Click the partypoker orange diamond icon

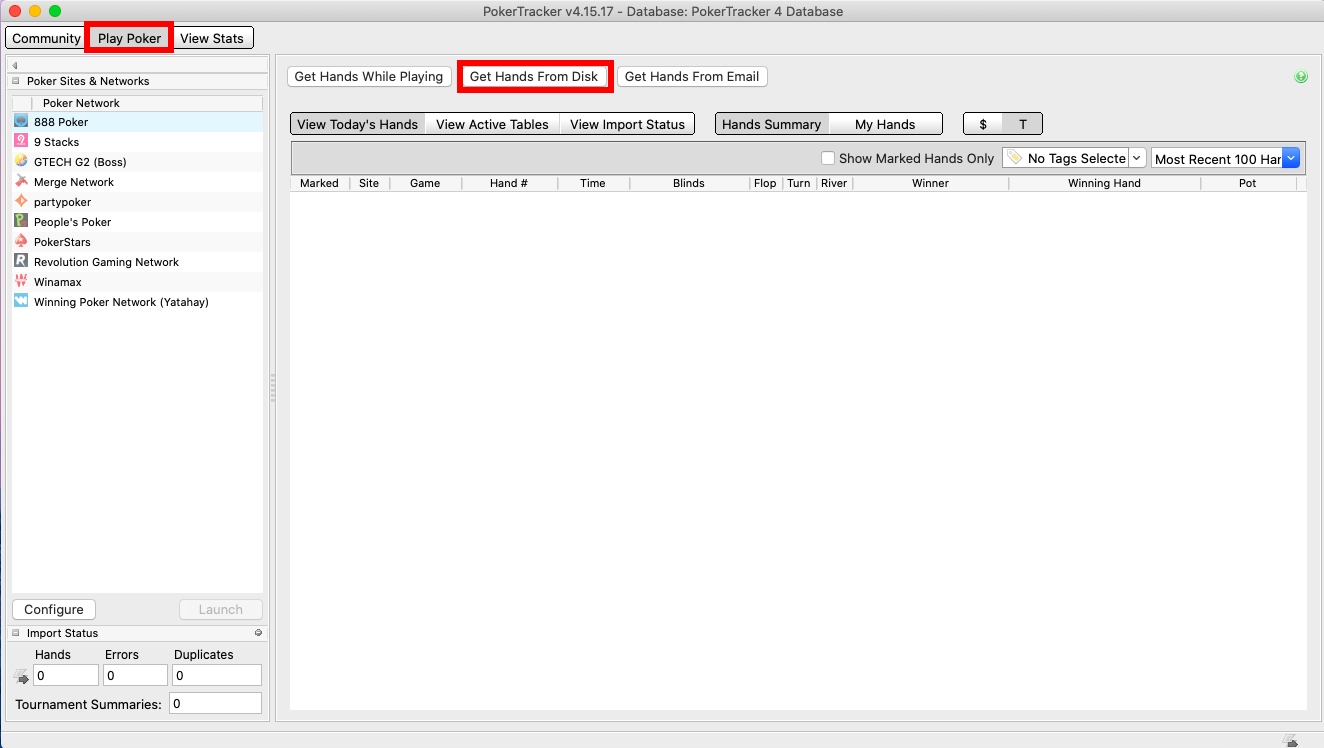21,202
